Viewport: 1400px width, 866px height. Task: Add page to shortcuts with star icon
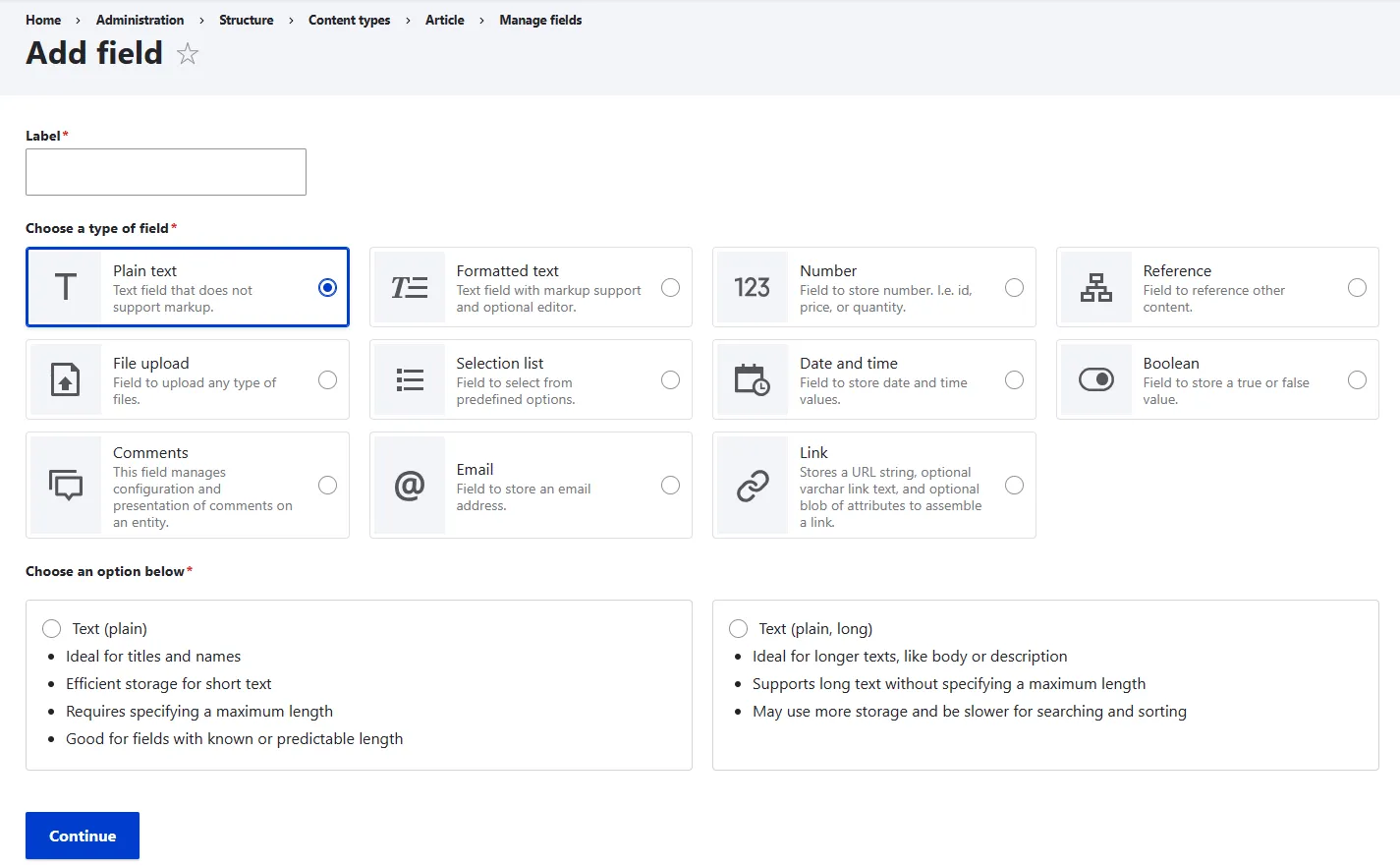tap(188, 54)
